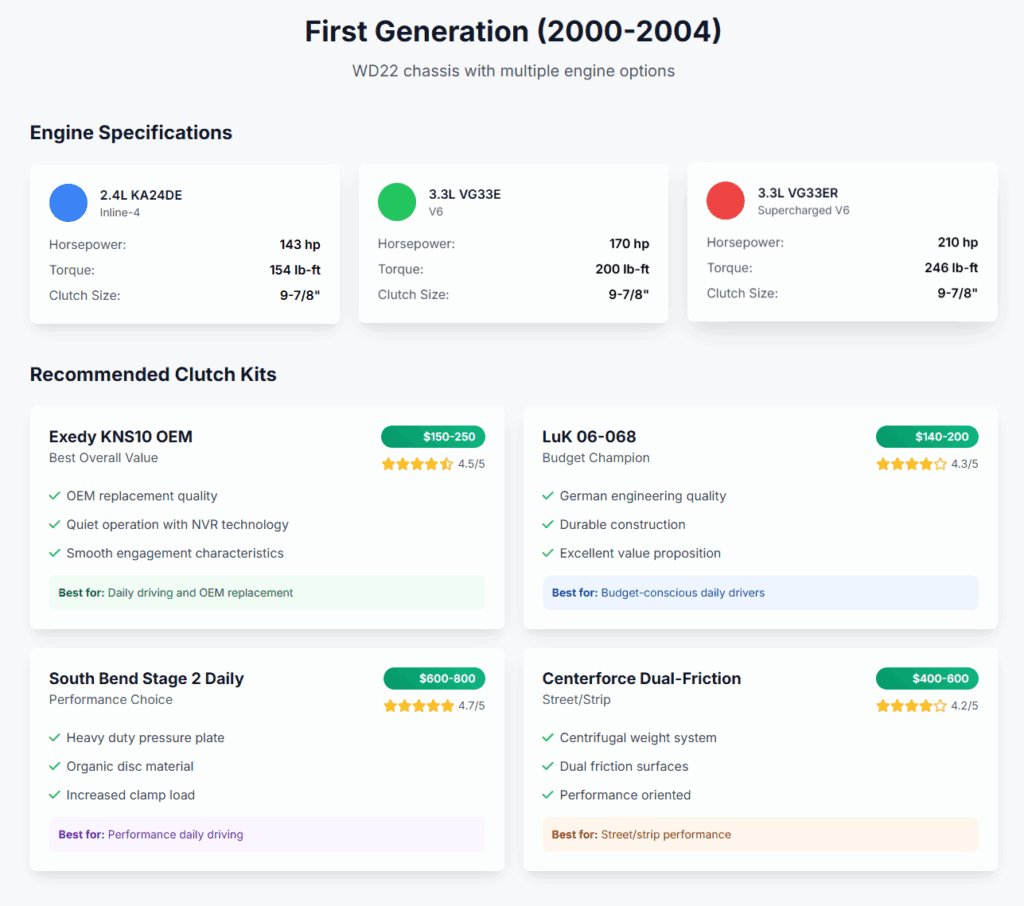
Task: Click the '246 lb-ft' torque value
Action: tap(952, 268)
